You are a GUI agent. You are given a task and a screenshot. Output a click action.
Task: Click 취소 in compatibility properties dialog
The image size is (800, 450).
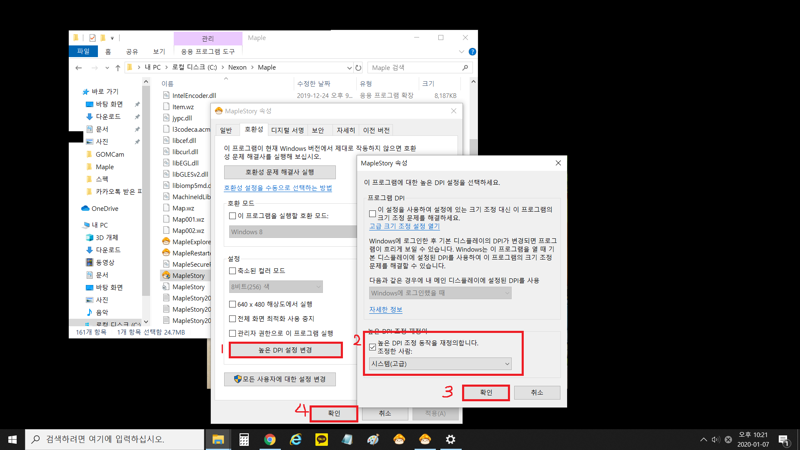(x=385, y=413)
